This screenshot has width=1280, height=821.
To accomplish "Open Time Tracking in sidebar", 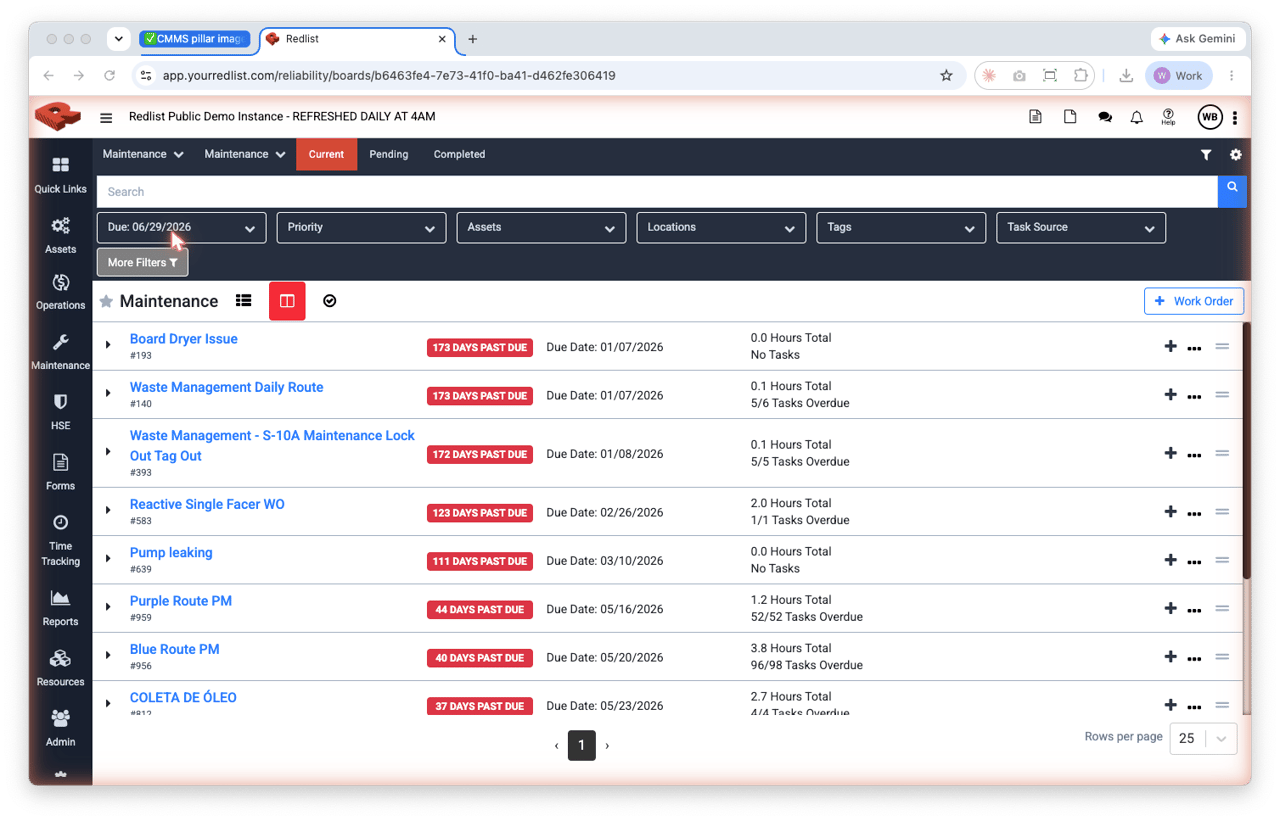I will pyautogui.click(x=60, y=540).
